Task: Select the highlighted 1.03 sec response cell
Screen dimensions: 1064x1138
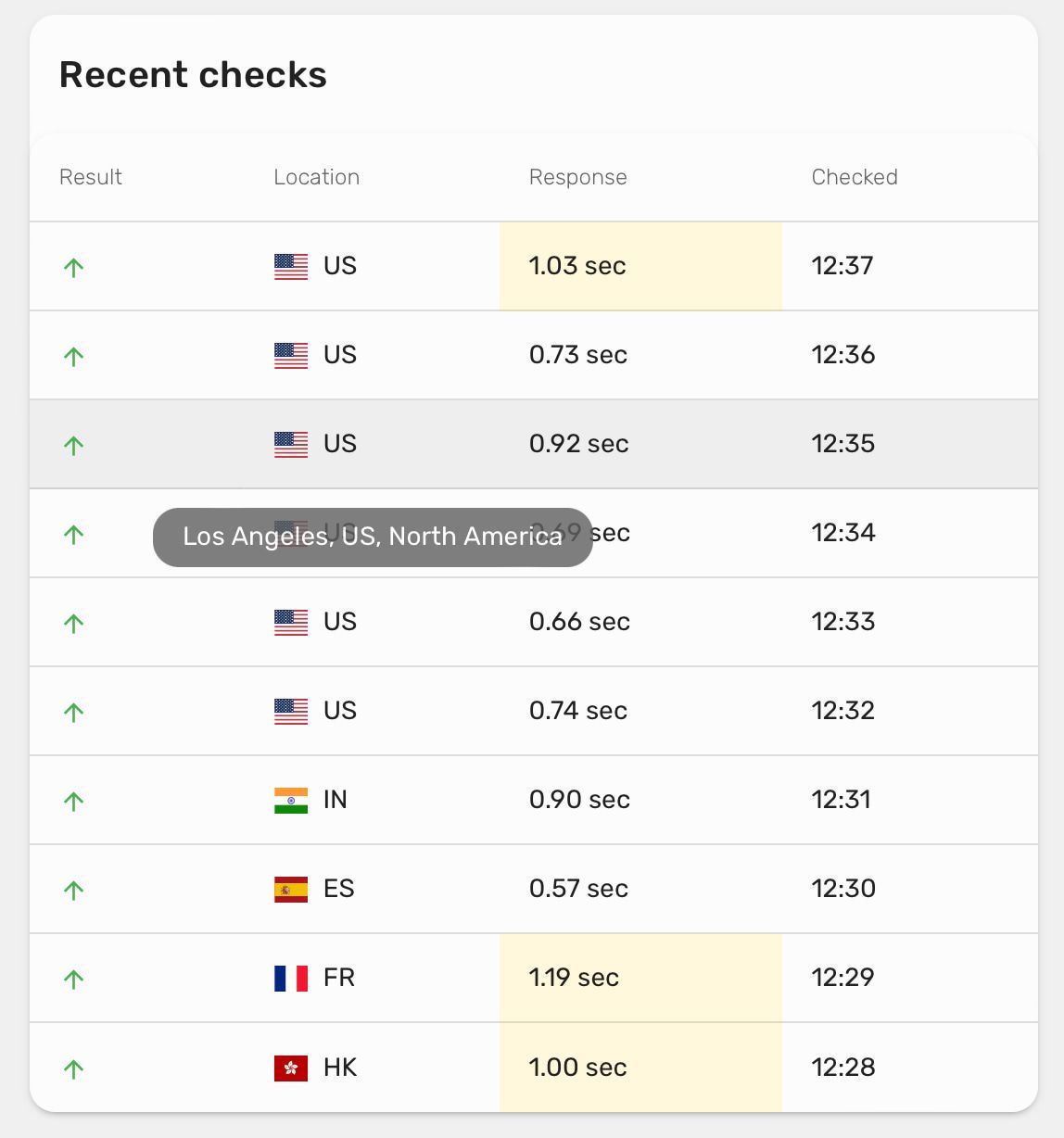Action: (577, 266)
